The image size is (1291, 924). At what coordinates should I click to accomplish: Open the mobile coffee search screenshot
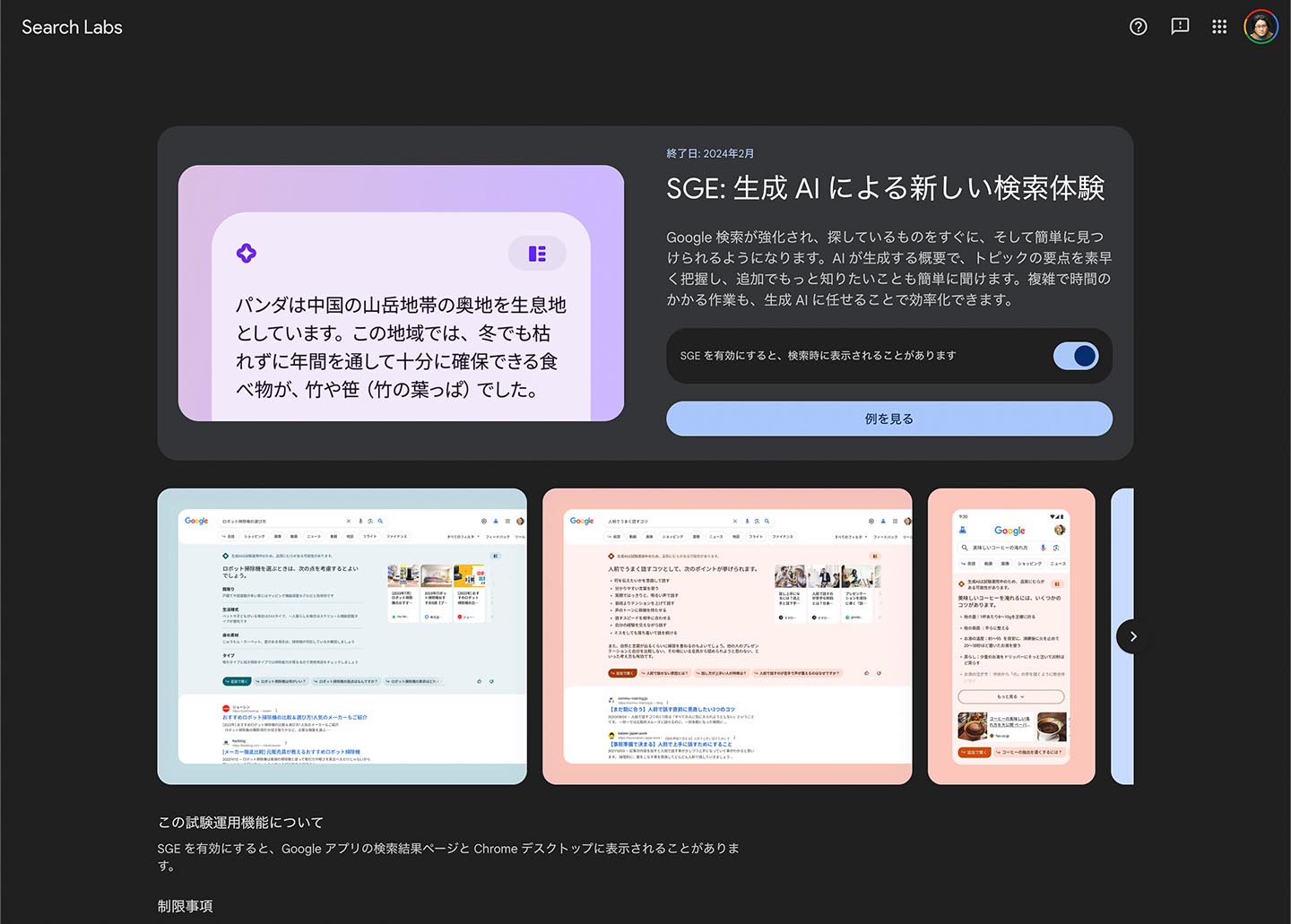(1011, 636)
